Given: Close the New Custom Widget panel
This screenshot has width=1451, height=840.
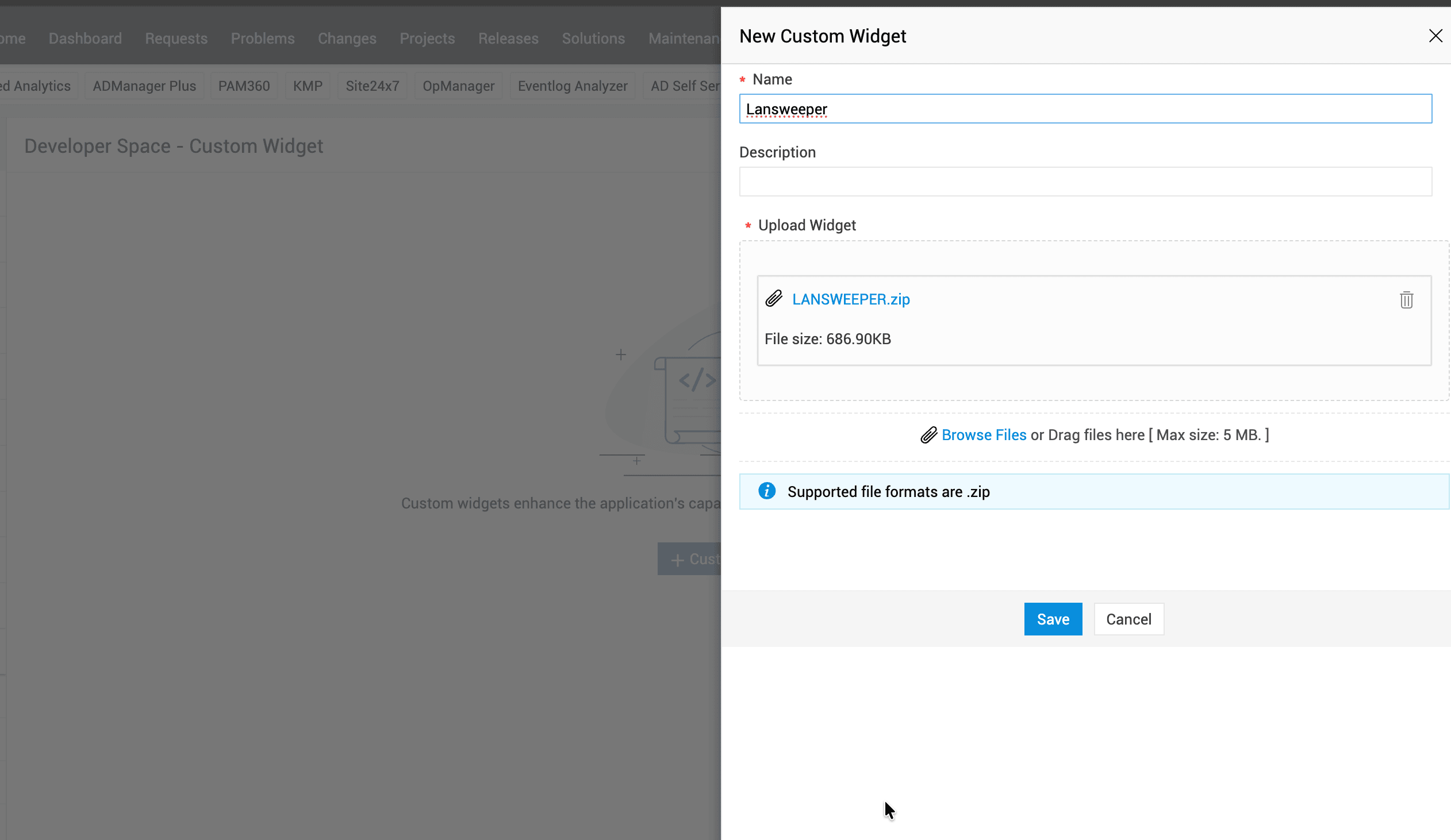Looking at the screenshot, I should 1435,36.
